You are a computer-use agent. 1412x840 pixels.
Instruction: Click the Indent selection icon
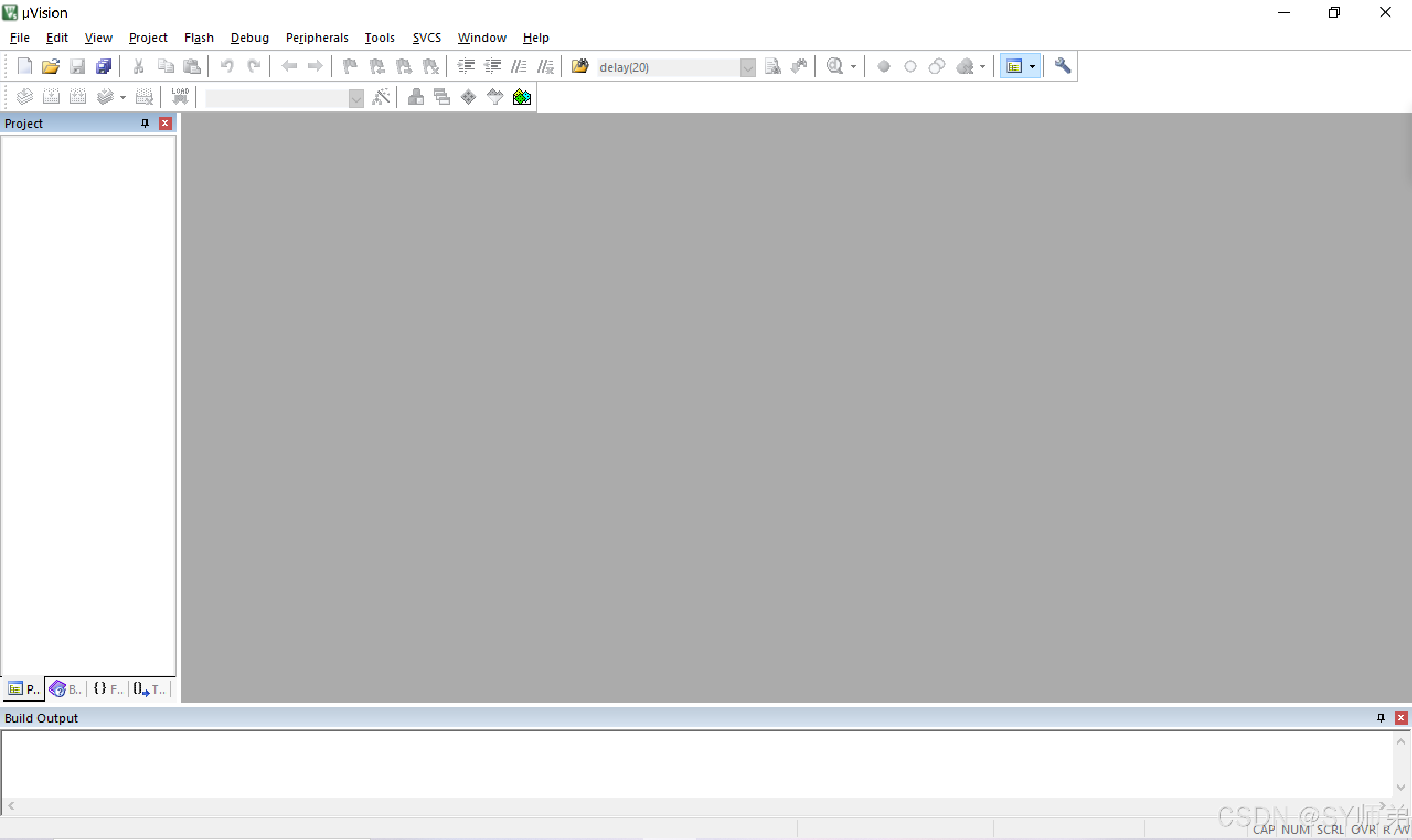466,66
